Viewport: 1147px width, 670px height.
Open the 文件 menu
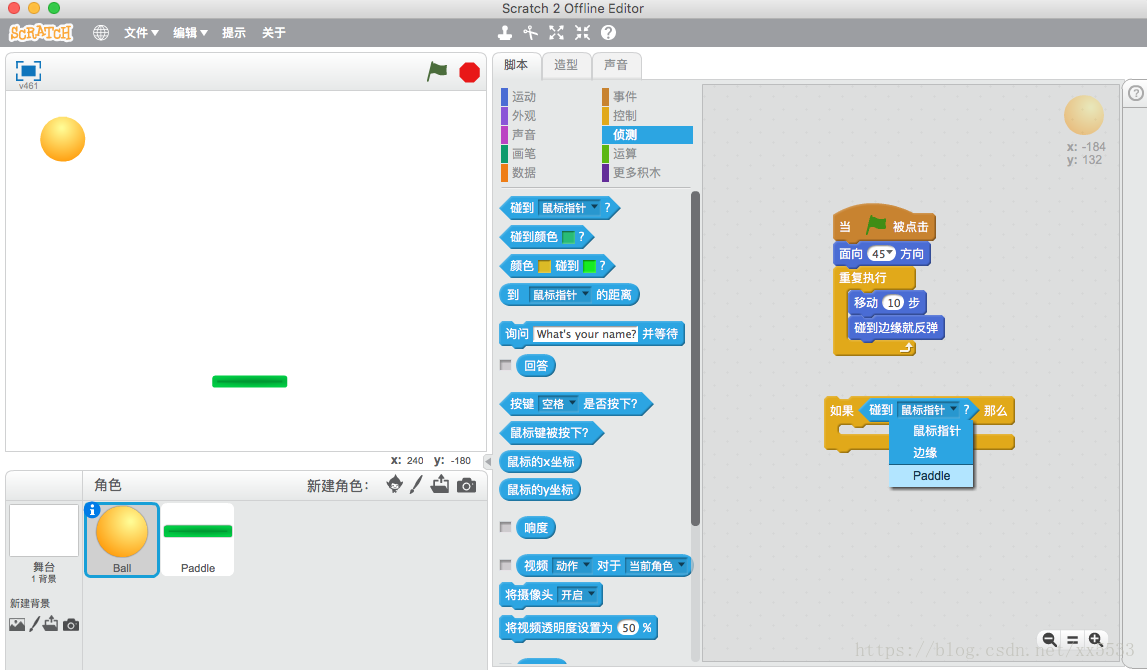click(x=141, y=33)
